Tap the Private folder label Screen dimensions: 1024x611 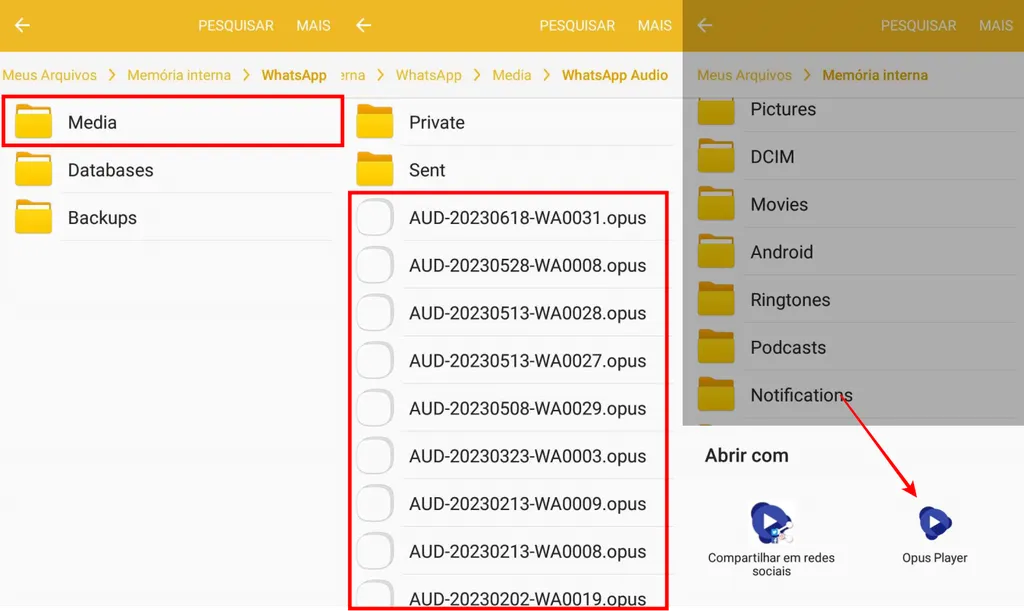pyautogui.click(x=437, y=122)
